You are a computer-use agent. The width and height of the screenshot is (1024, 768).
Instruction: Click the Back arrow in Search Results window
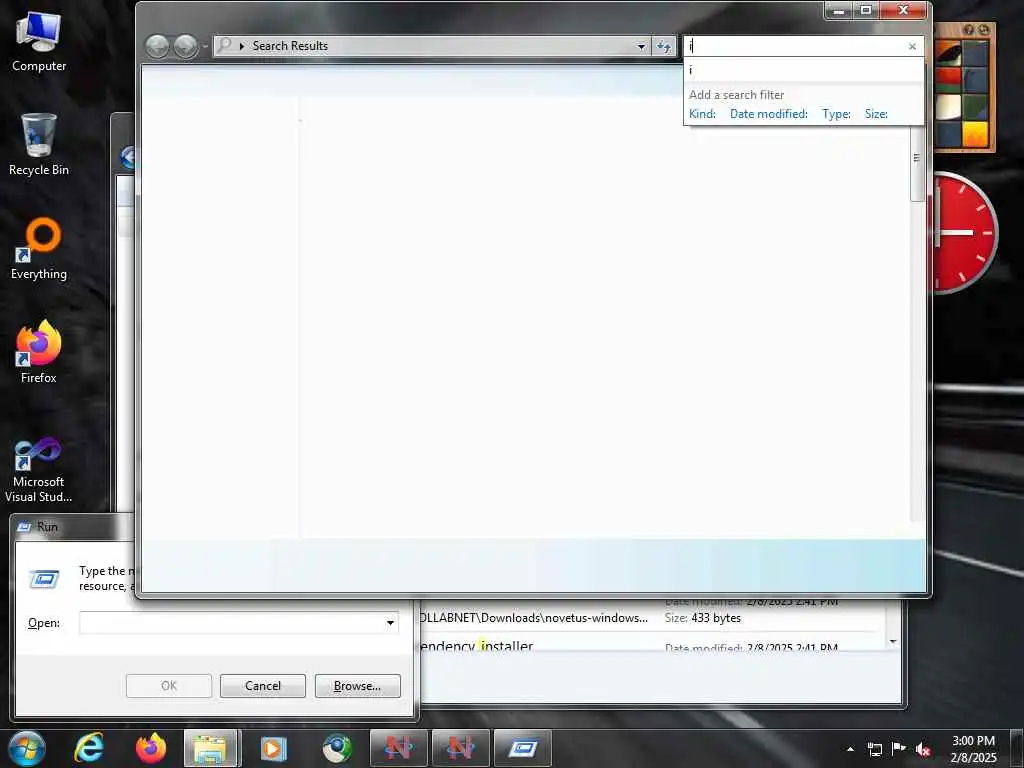(157, 46)
